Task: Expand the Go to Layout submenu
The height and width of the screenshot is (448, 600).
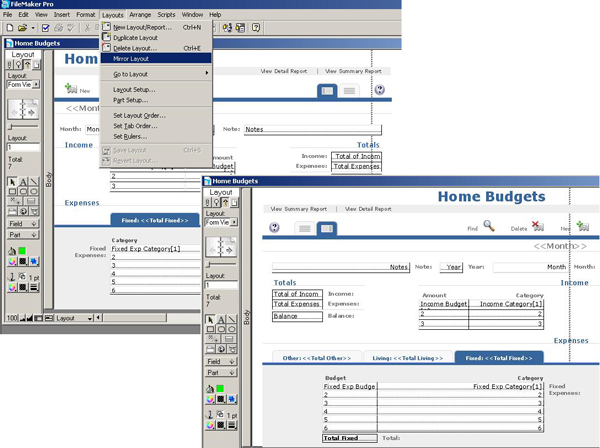Action: pyautogui.click(x=156, y=74)
